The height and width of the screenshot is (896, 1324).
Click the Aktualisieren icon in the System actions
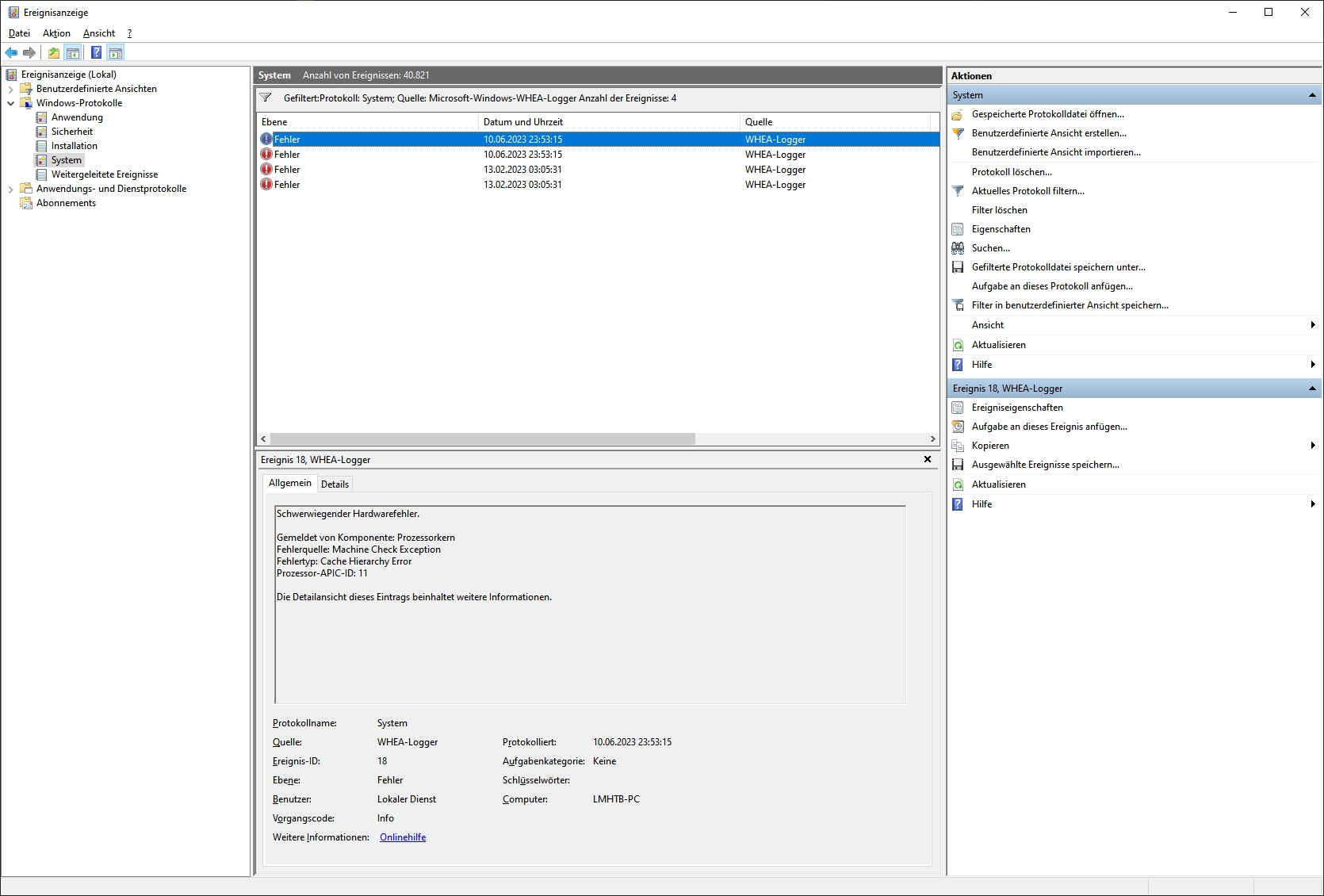[x=958, y=345]
